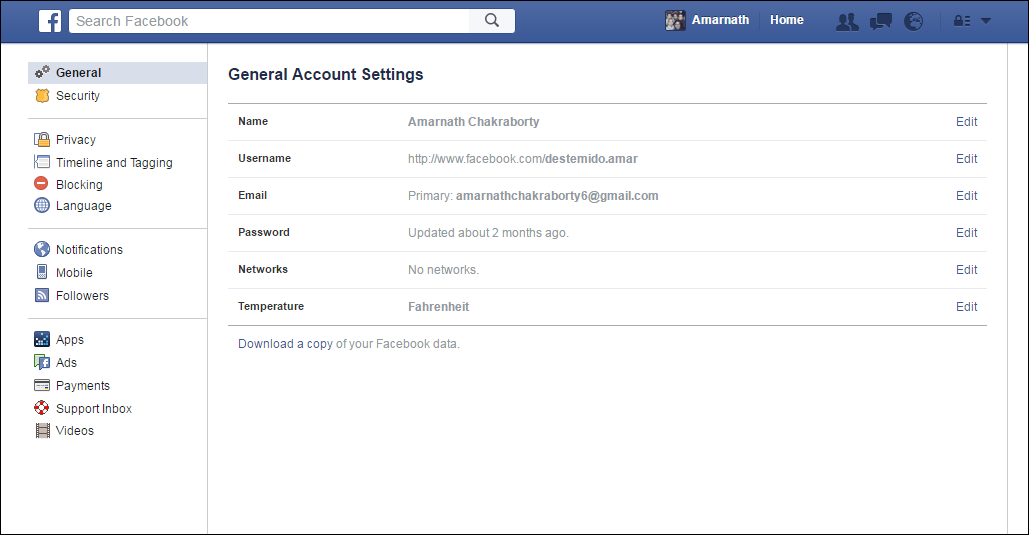Click the Security badge icon

[x=42, y=96]
